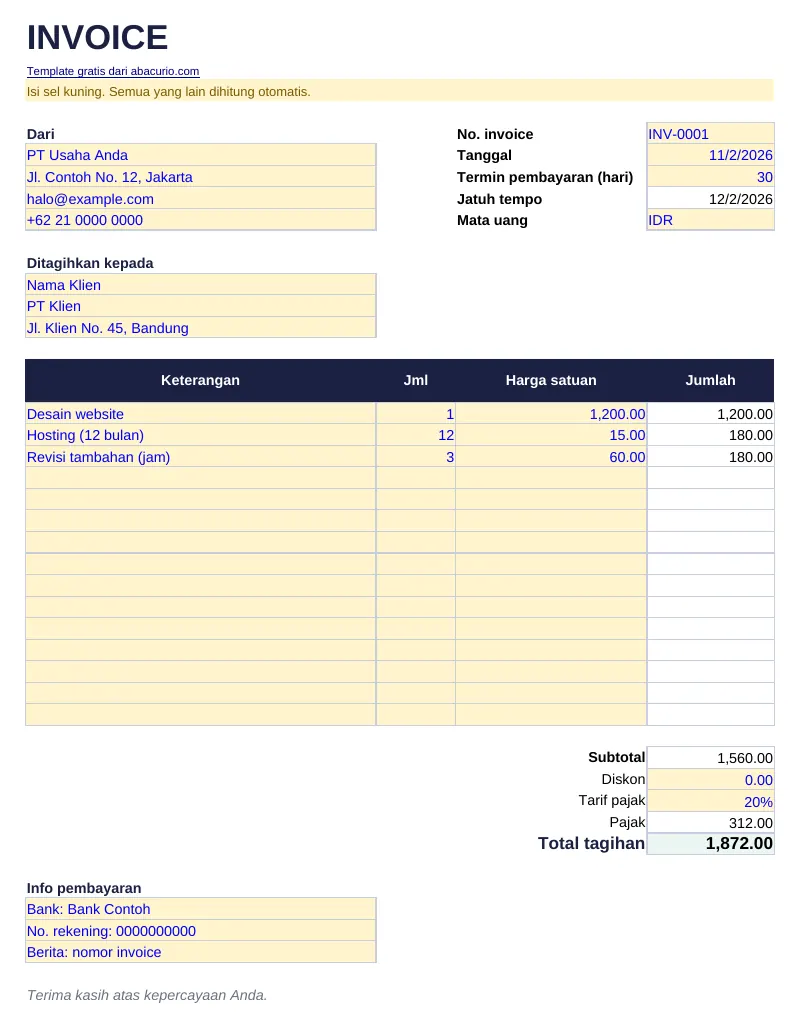The width and height of the screenshot is (799, 1027).
Task: Select the +62 21 0000 0000 phone cell
Action: [201, 220]
